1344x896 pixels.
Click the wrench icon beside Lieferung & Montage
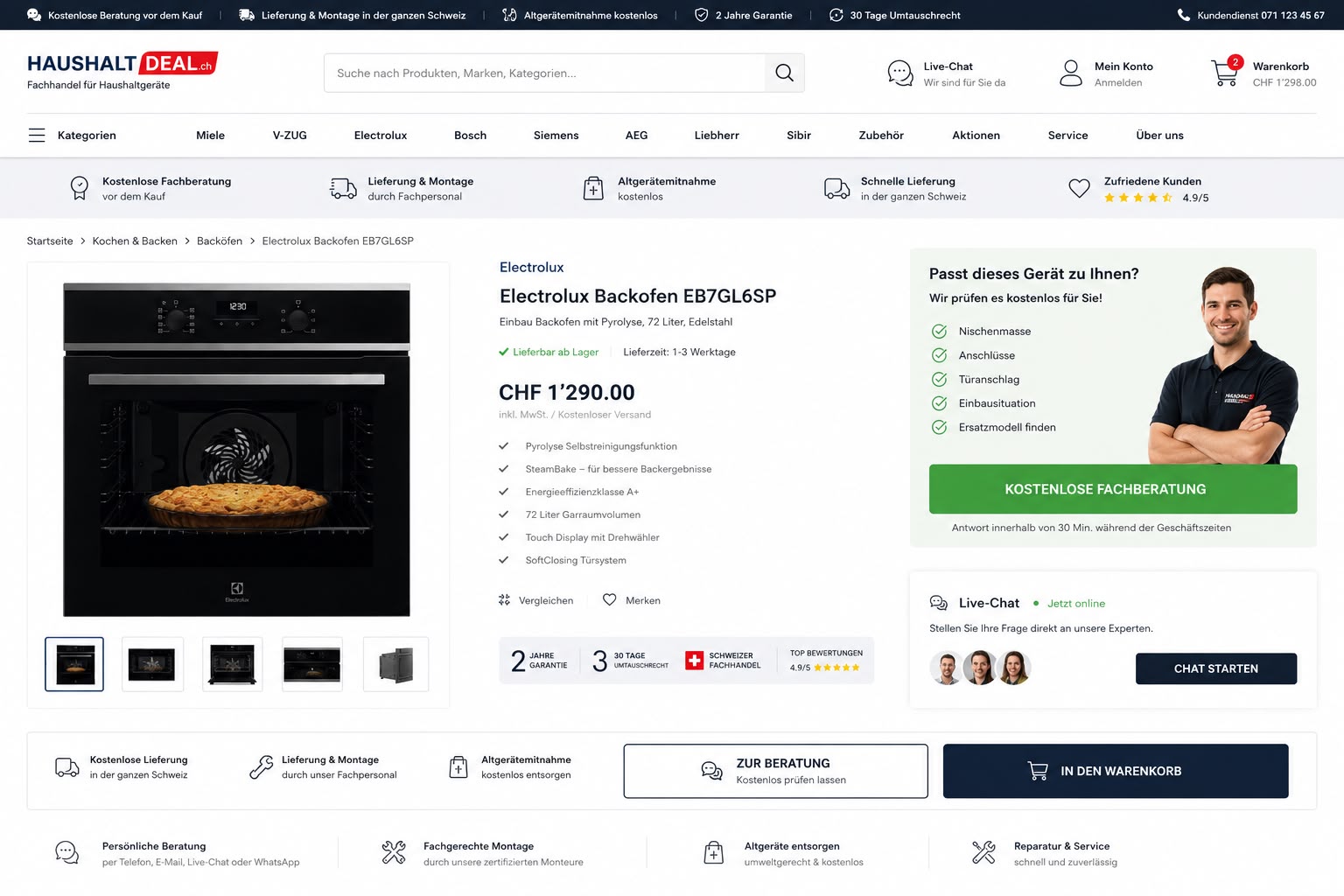[x=261, y=767]
